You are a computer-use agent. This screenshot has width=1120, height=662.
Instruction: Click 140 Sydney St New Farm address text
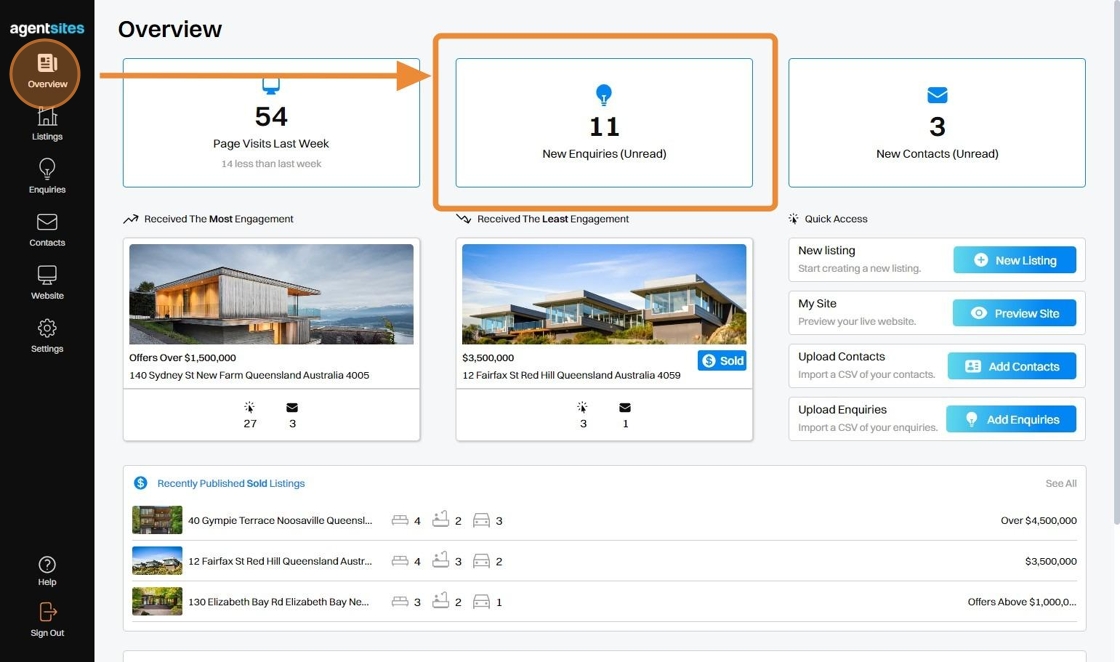(249, 375)
